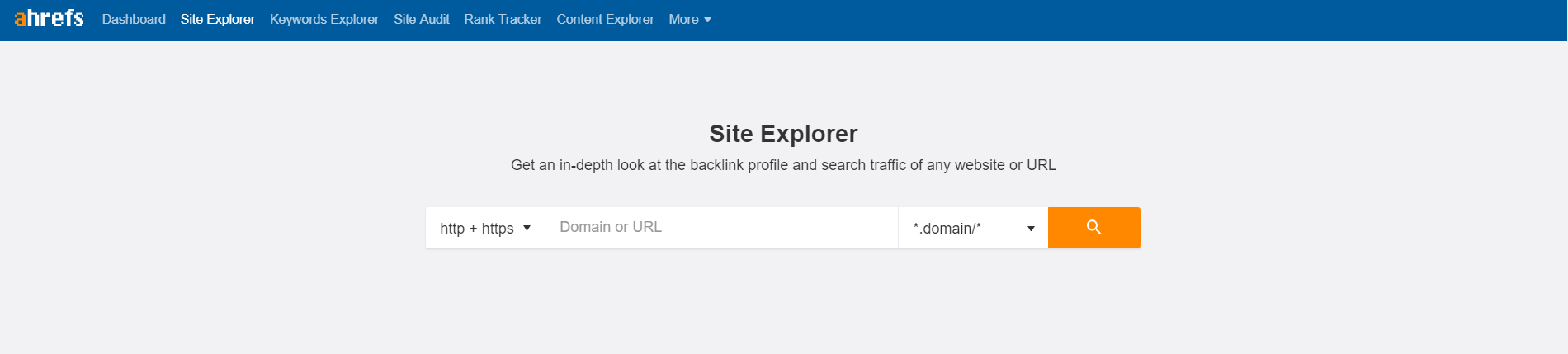Open Content Explorer
The width and height of the screenshot is (1568, 354).
(605, 19)
